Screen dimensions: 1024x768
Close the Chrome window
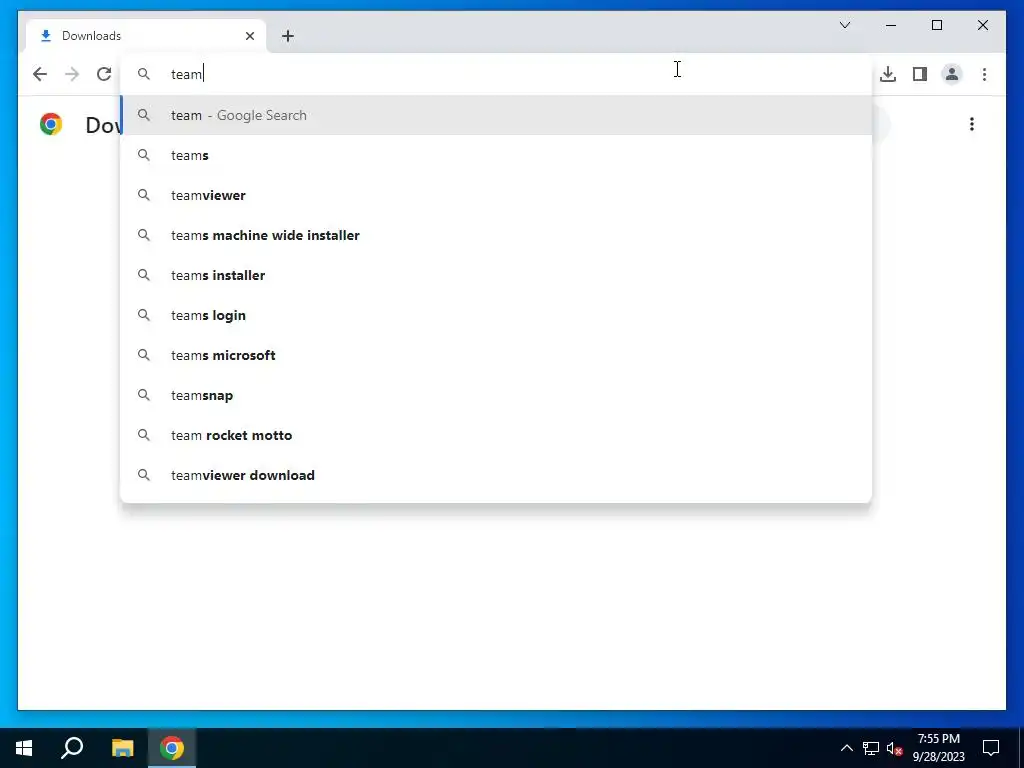(982, 25)
